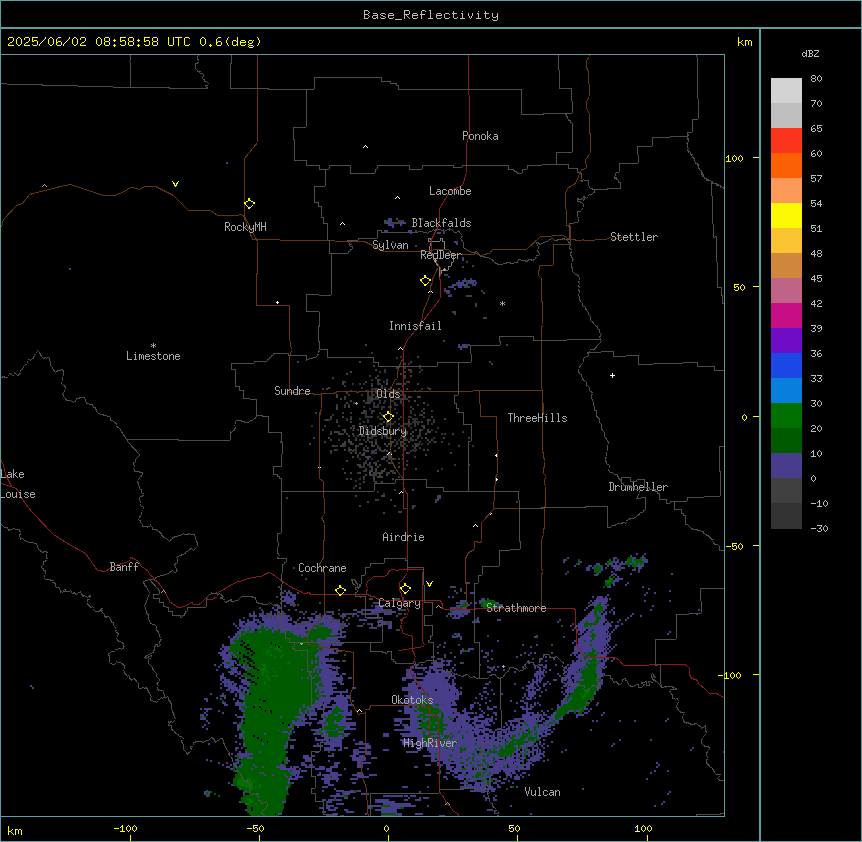
Task: Click the yellow v marker east of Calgary
Action: point(429,584)
